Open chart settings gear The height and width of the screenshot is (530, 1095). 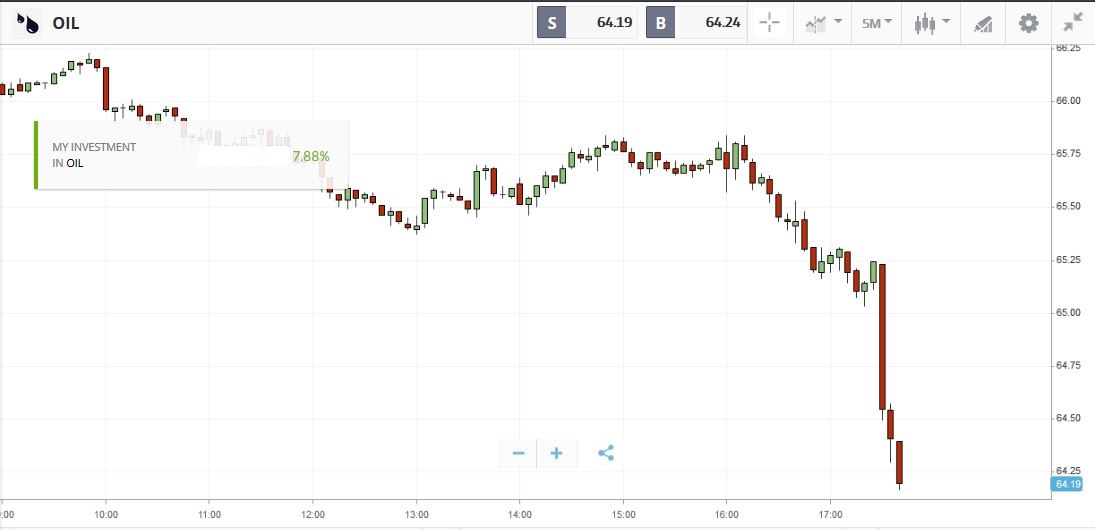point(1029,23)
